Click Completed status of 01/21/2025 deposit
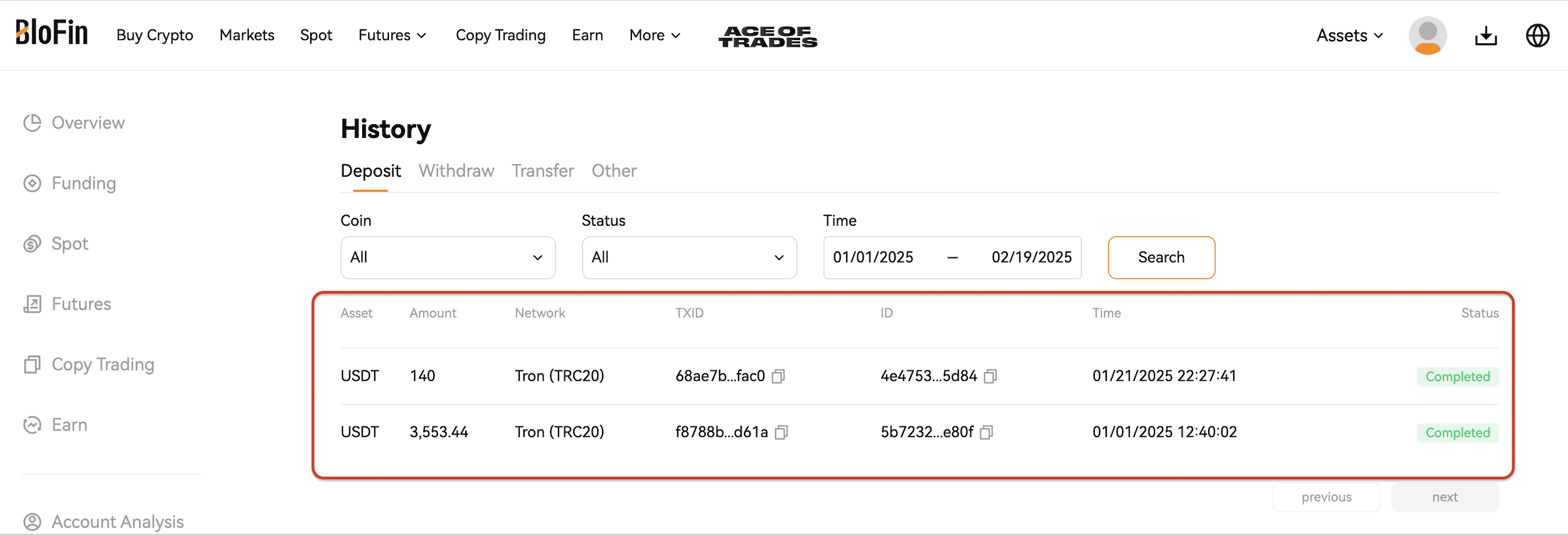This screenshot has width=1568, height=535. click(1457, 377)
